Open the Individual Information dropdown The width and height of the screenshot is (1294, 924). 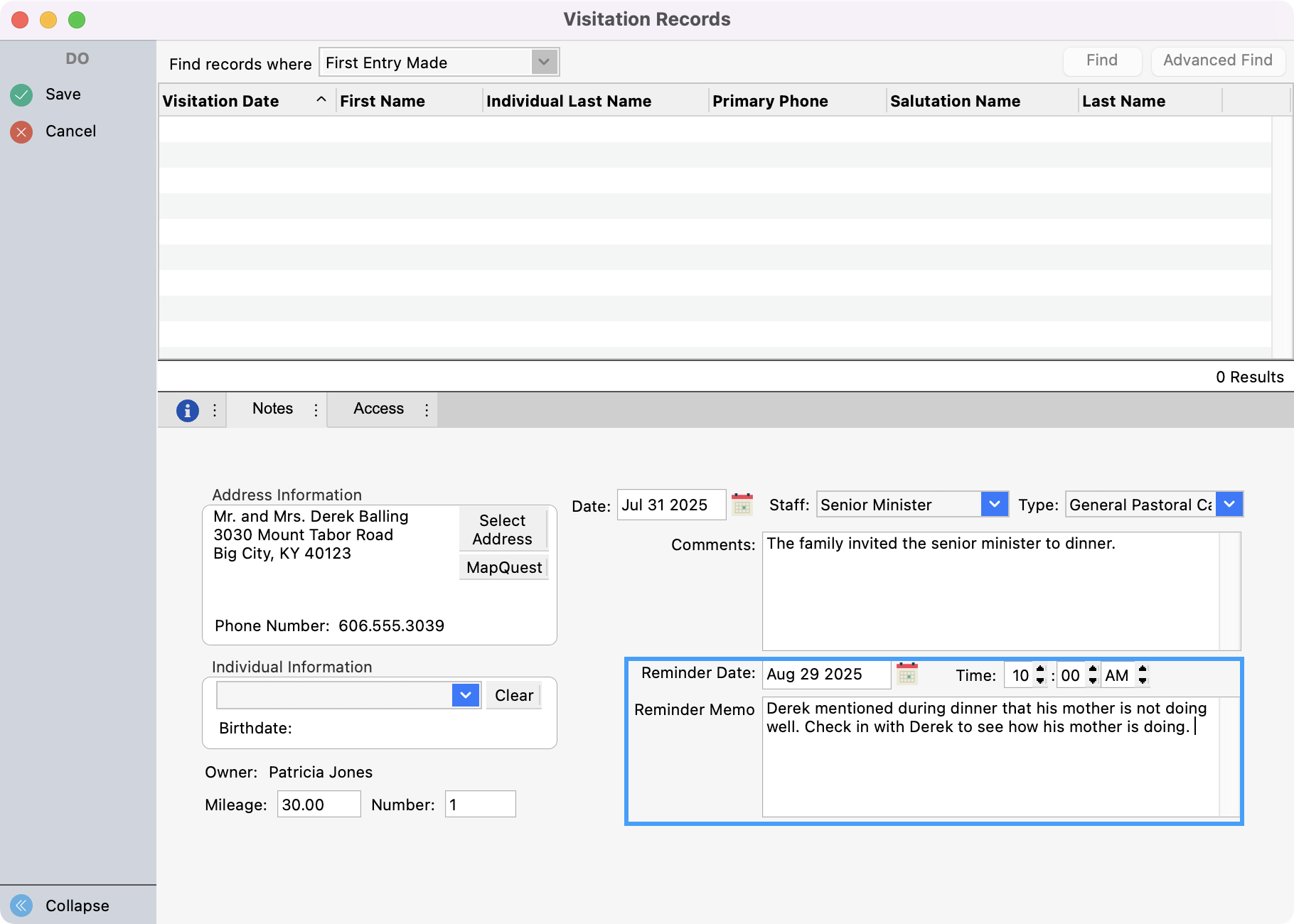(465, 695)
